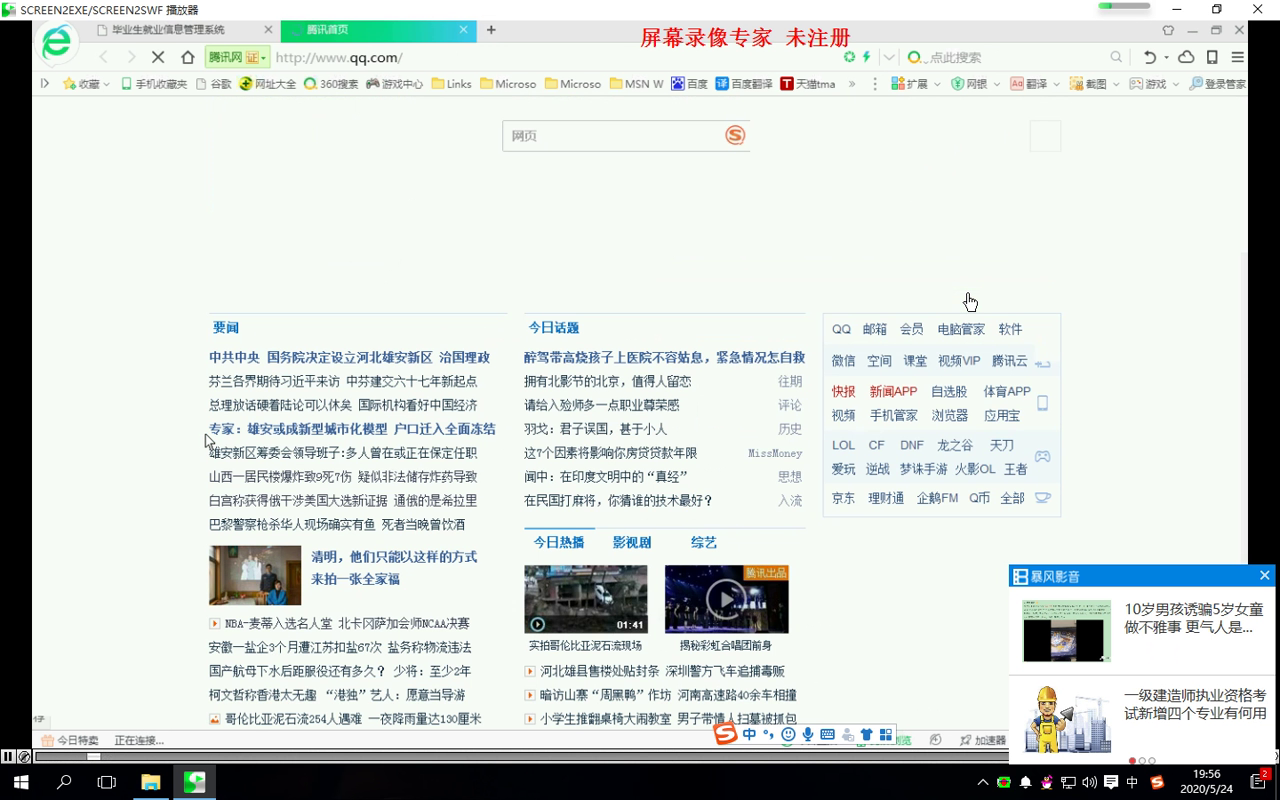Click the browser back arrow
1280x800 pixels.
[103, 57]
